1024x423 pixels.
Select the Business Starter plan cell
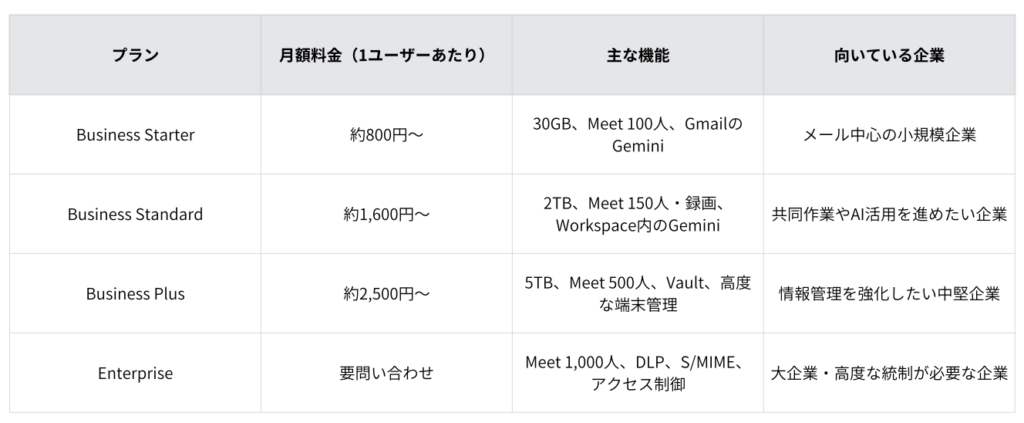(x=135, y=135)
